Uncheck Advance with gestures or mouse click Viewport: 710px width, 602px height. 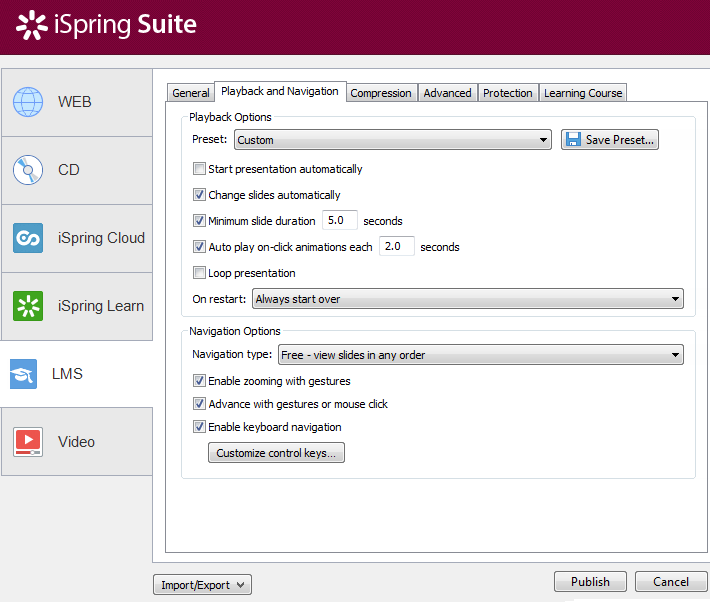click(199, 404)
